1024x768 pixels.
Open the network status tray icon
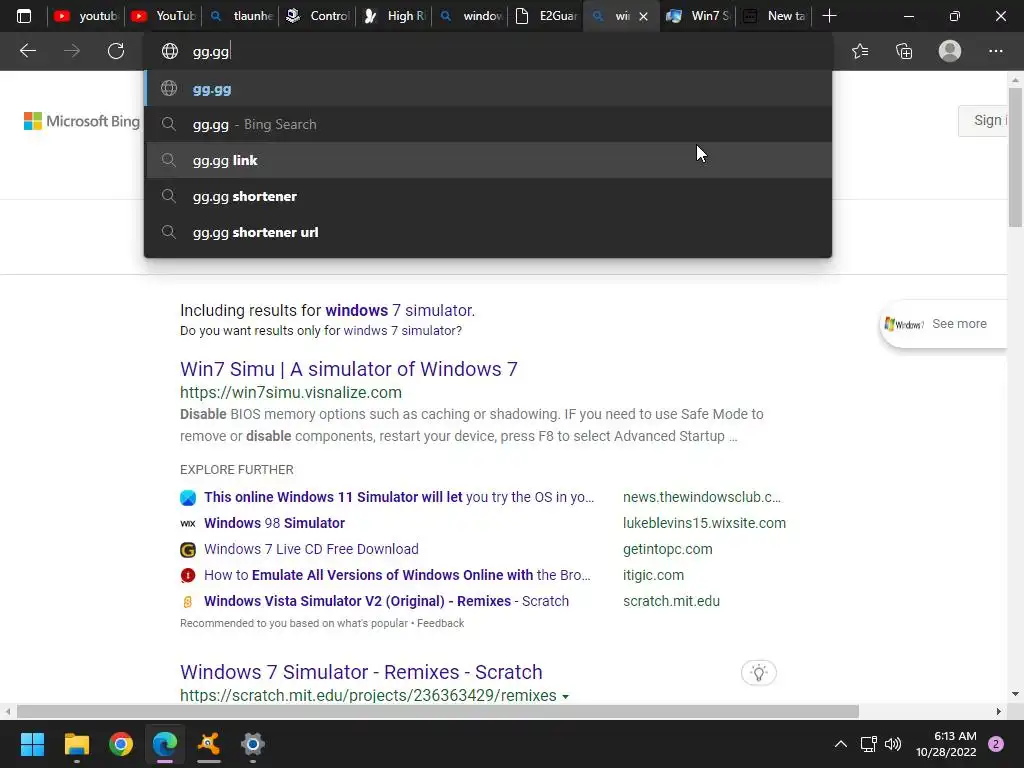(869, 744)
